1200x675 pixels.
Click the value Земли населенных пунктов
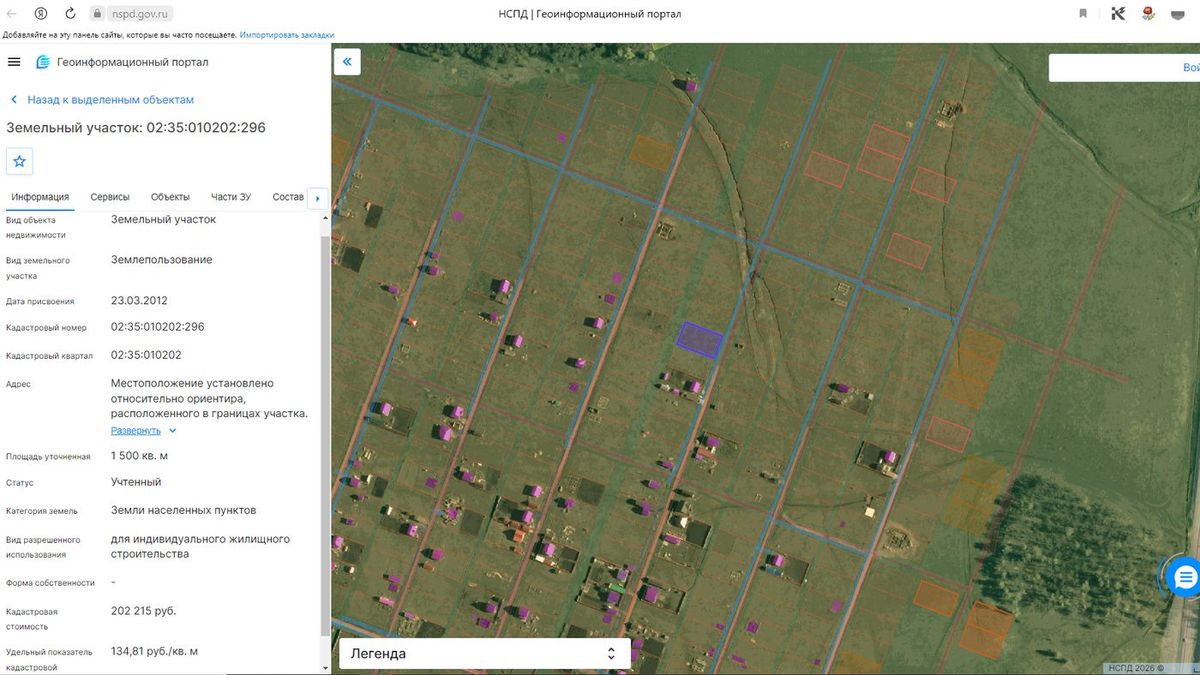(184, 510)
